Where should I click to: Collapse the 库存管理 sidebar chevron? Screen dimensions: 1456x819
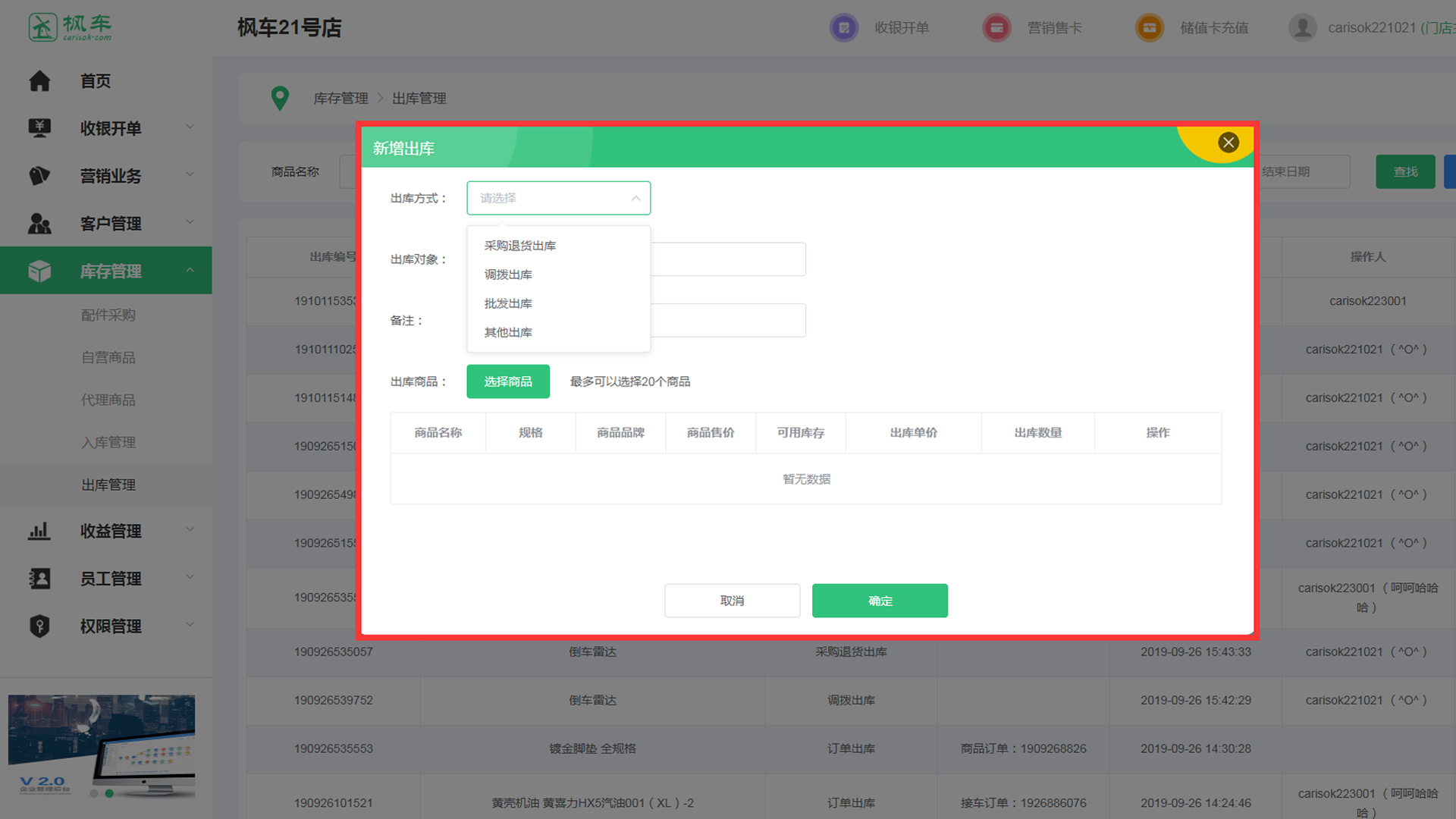coord(190,271)
